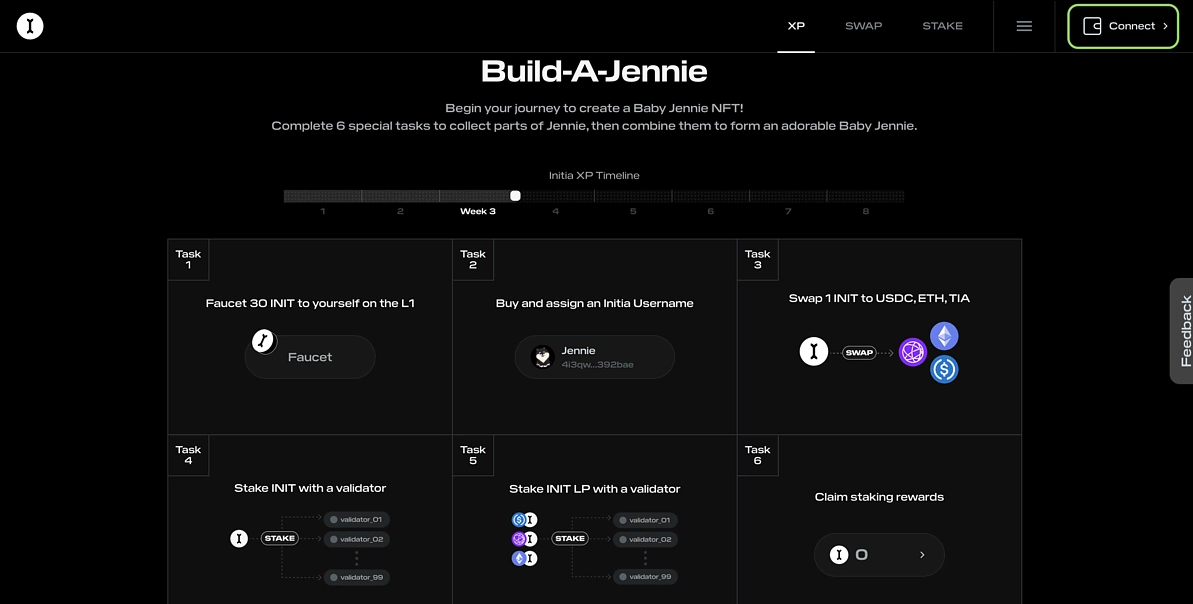Click the STAKE label in Task 5
Viewport: 1193px width, 604px height.
570,539
